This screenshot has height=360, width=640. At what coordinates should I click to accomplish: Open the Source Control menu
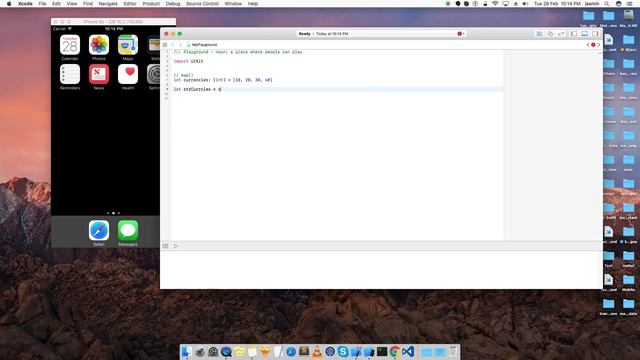pos(202,4)
